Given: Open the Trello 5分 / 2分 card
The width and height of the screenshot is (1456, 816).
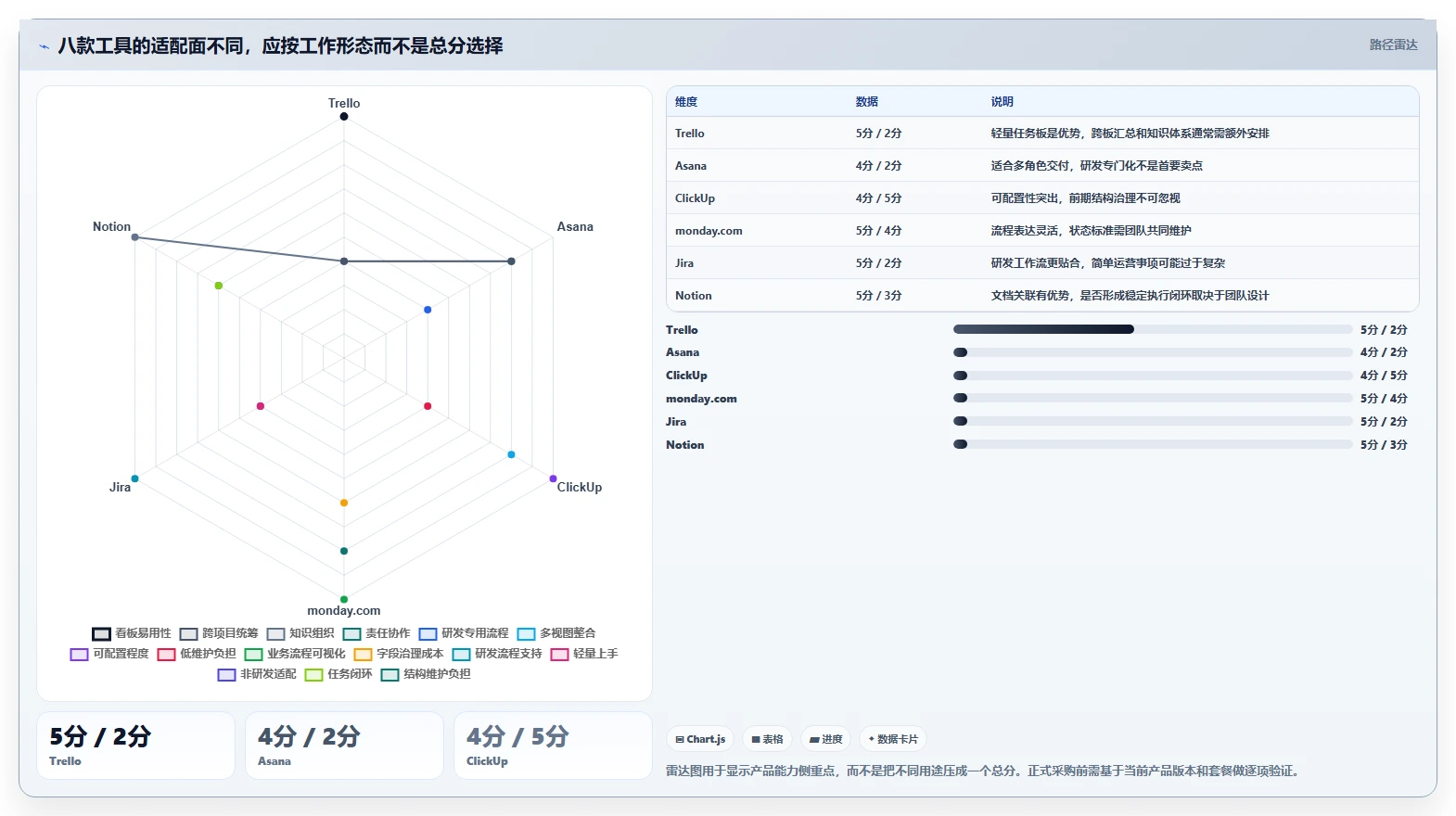Looking at the screenshot, I should (x=135, y=746).
